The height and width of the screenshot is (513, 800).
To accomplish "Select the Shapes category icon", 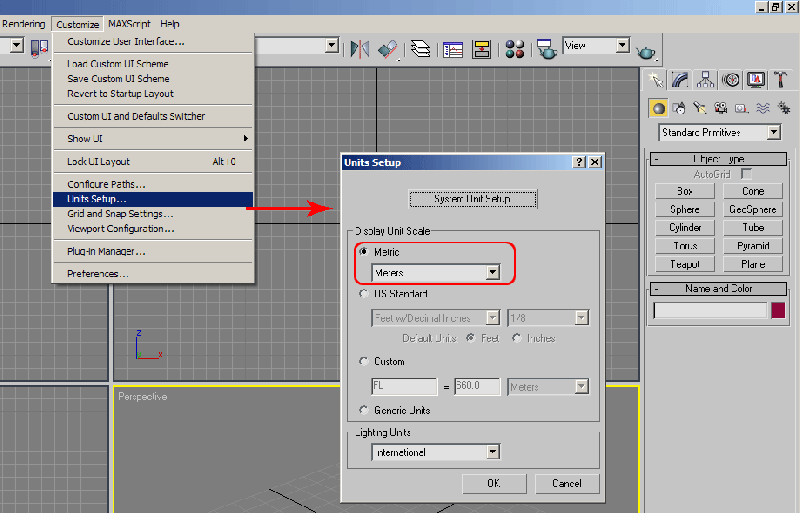I will tap(679, 108).
